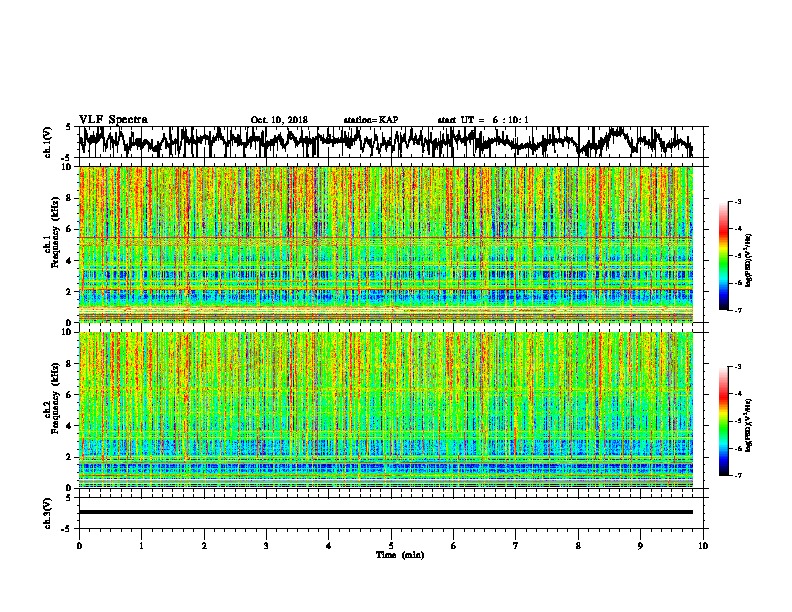Click the ch.2 color bar log(PSD) label
Viewport: 792px width, 612px height.
pos(748,426)
